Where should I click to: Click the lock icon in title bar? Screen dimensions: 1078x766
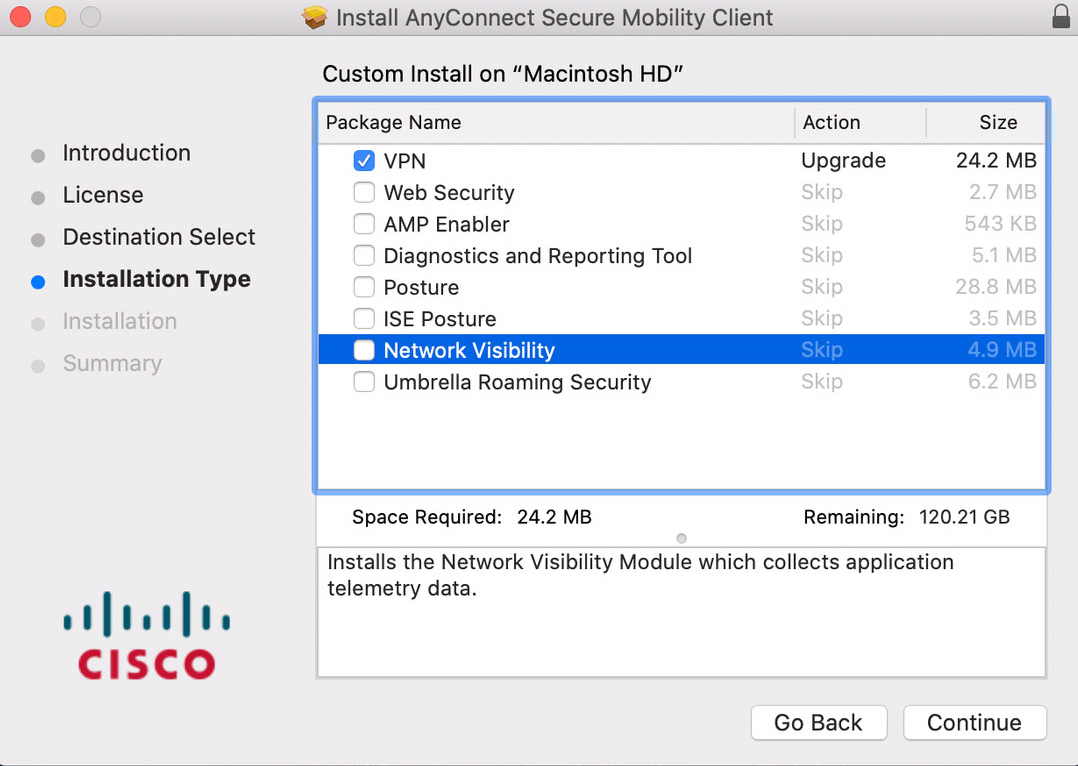click(x=1062, y=16)
